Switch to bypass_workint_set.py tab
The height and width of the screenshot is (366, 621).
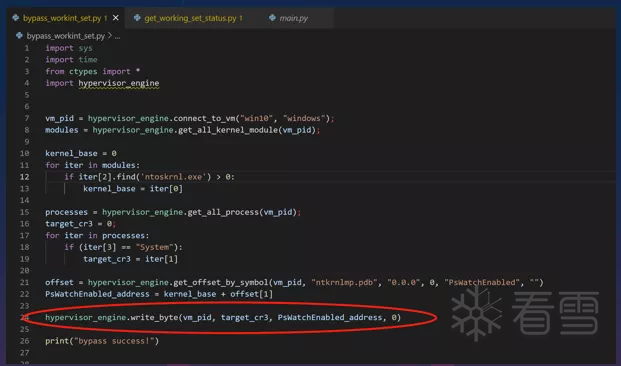(x=62, y=18)
